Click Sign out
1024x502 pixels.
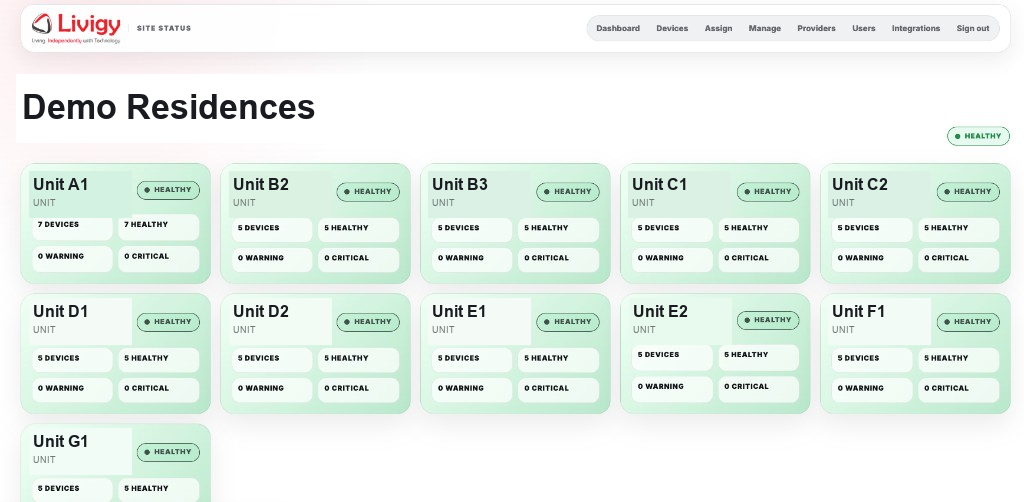pyautogui.click(x=973, y=28)
